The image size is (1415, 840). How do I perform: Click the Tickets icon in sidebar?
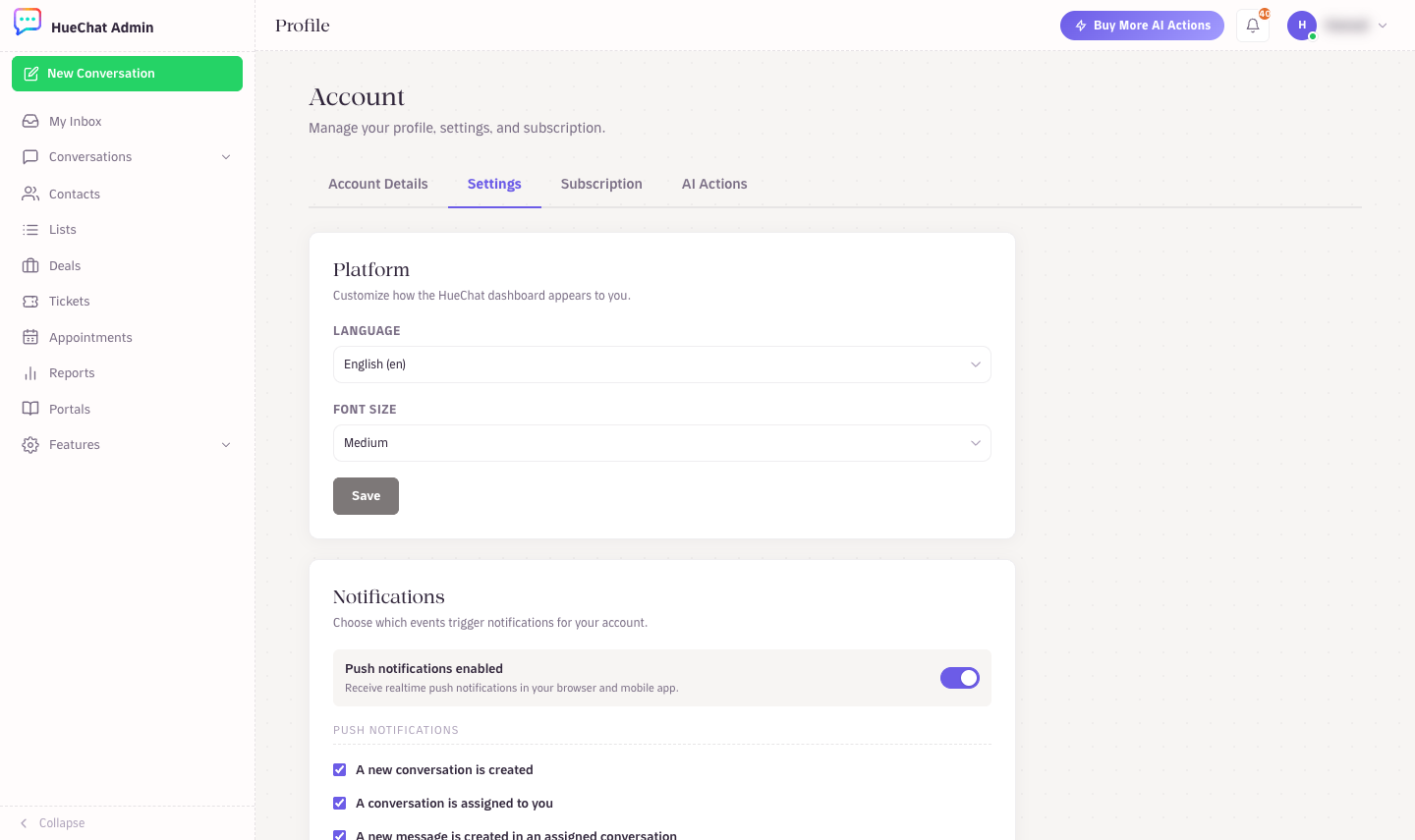pyautogui.click(x=30, y=301)
